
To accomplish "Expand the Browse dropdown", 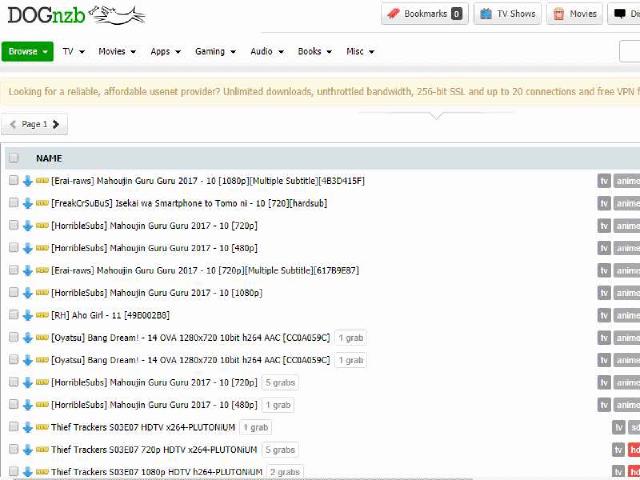I will 27,51.
